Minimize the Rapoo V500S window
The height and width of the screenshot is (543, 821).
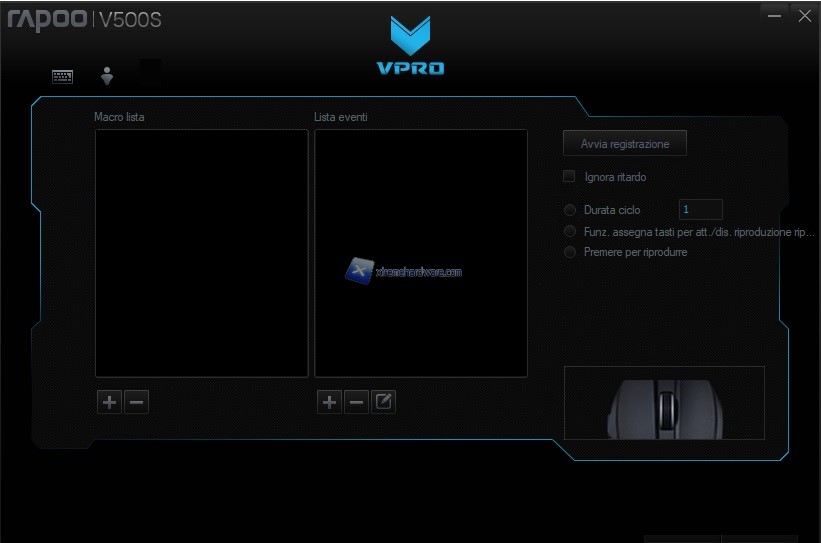(773, 16)
